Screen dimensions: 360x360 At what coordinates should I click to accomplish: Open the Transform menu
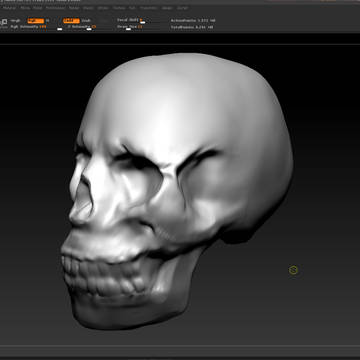click(148, 7)
